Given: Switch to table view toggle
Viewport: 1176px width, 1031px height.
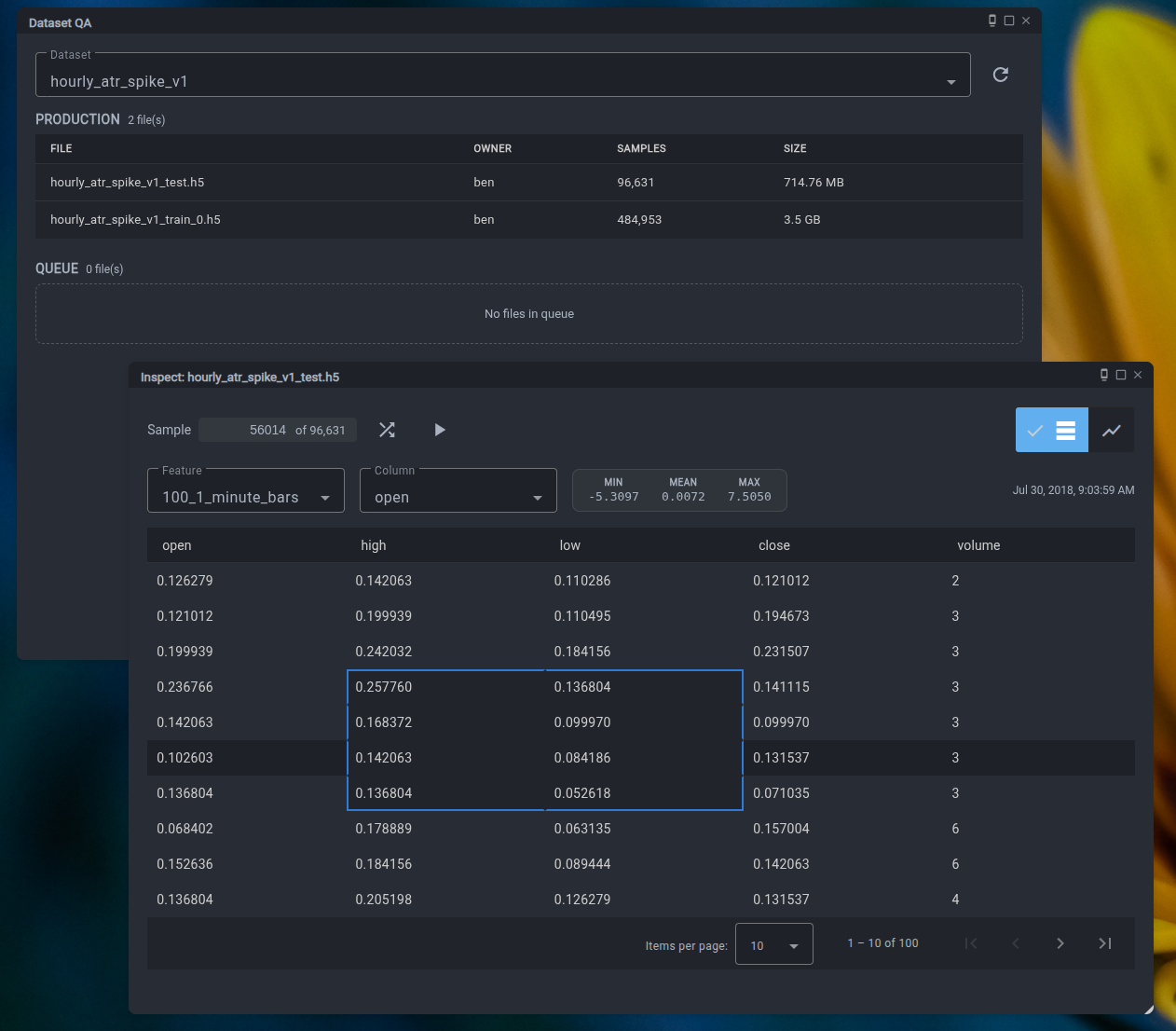Looking at the screenshot, I should (x=1052, y=430).
